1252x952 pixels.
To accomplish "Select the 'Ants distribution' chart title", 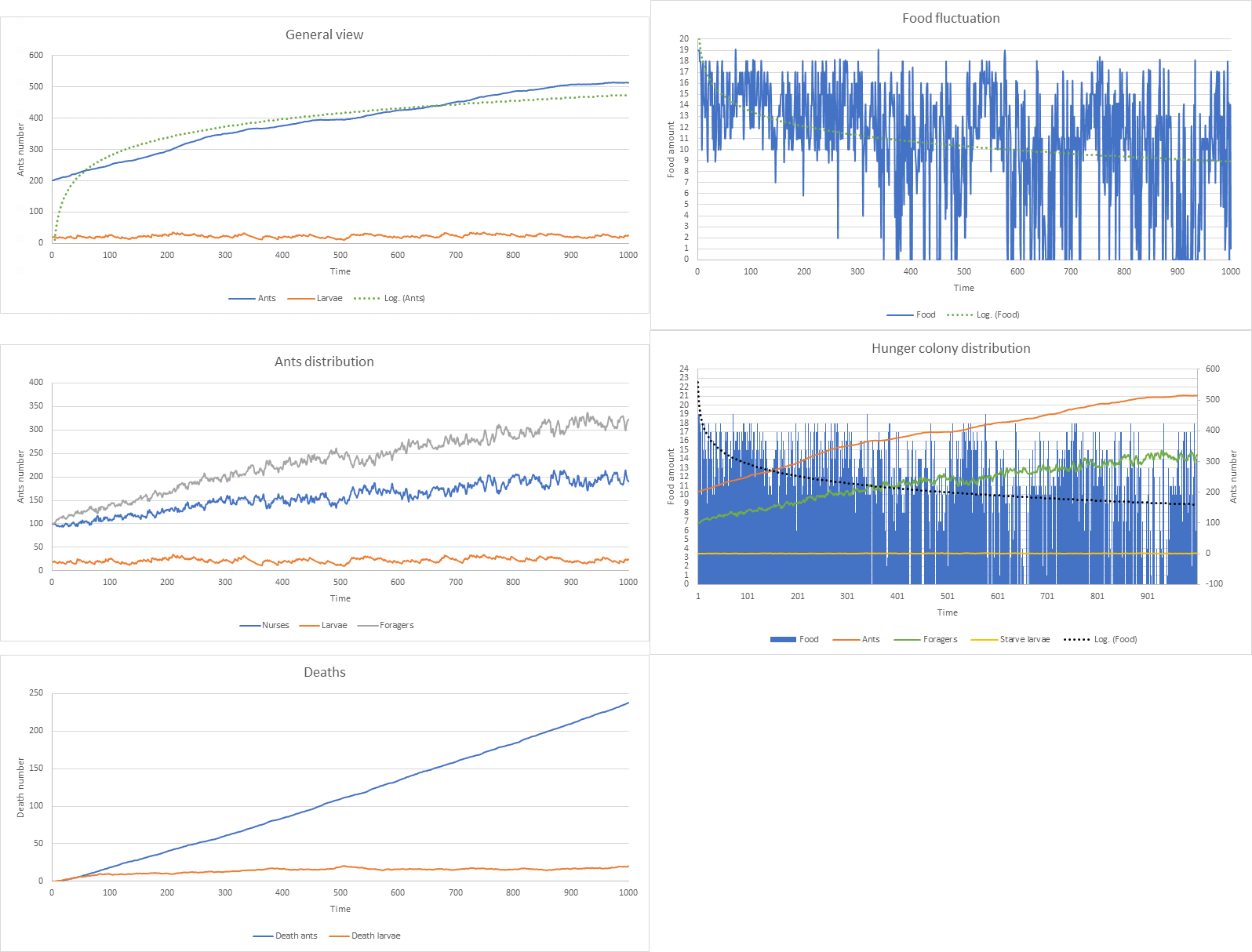I will [x=324, y=362].
